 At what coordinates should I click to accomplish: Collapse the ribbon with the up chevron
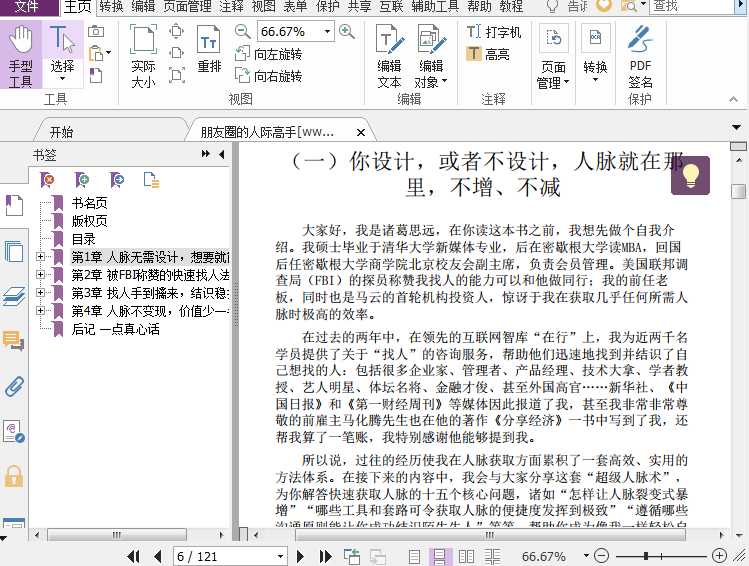tap(733, 99)
